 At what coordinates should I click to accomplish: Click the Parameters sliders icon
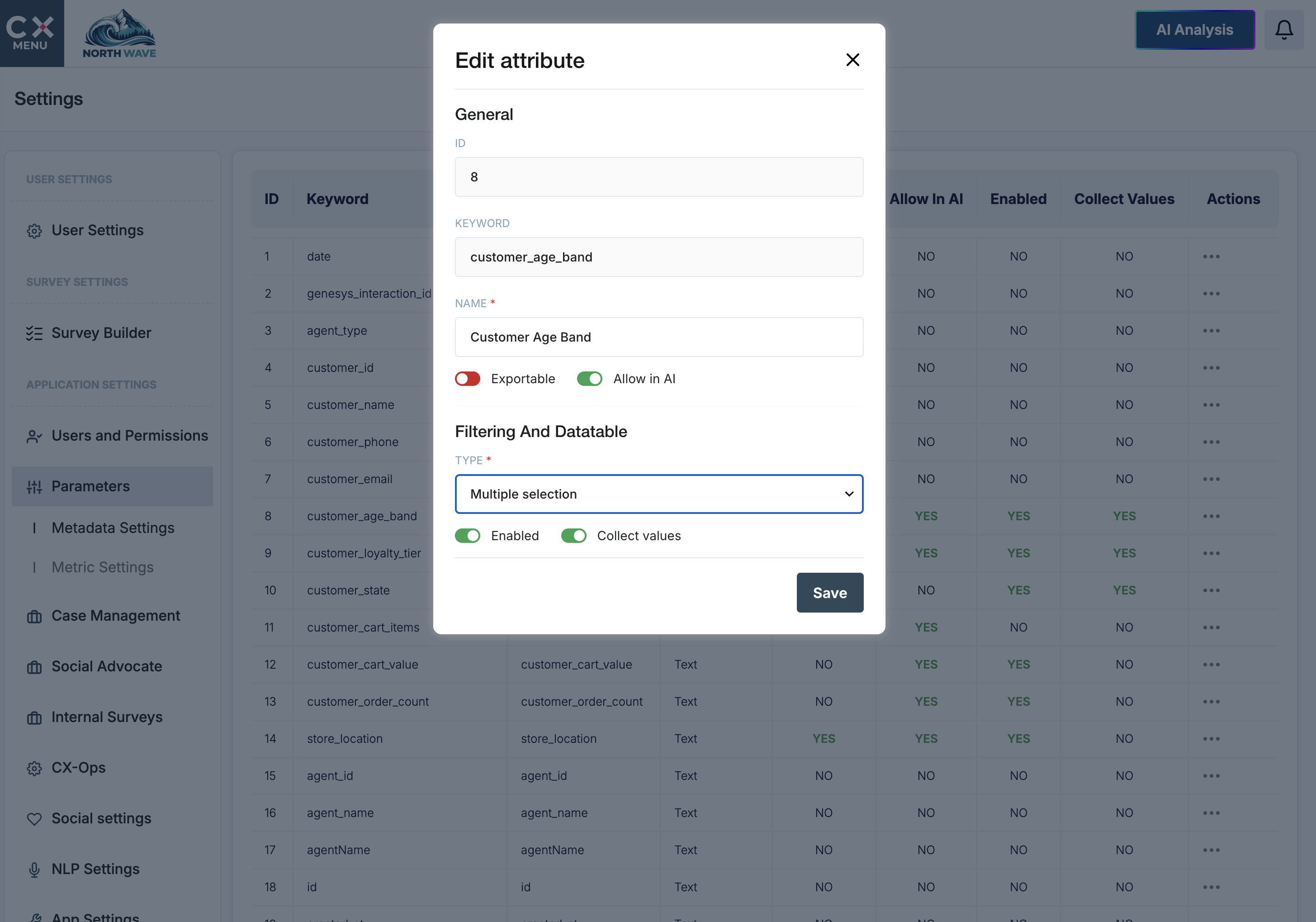(x=34, y=487)
